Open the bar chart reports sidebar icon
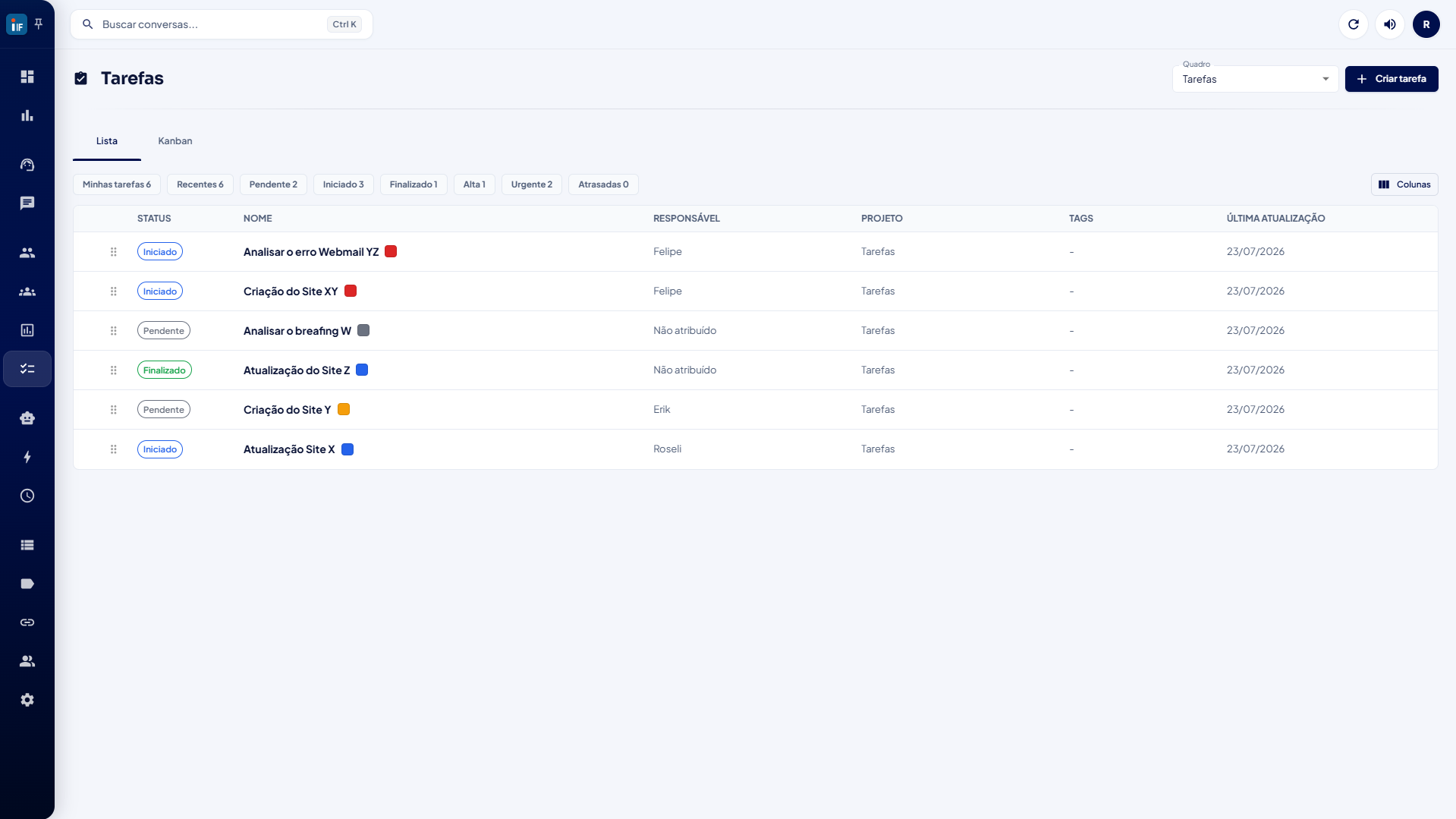This screenshot has height=819, width=1456. coord(27,115)
